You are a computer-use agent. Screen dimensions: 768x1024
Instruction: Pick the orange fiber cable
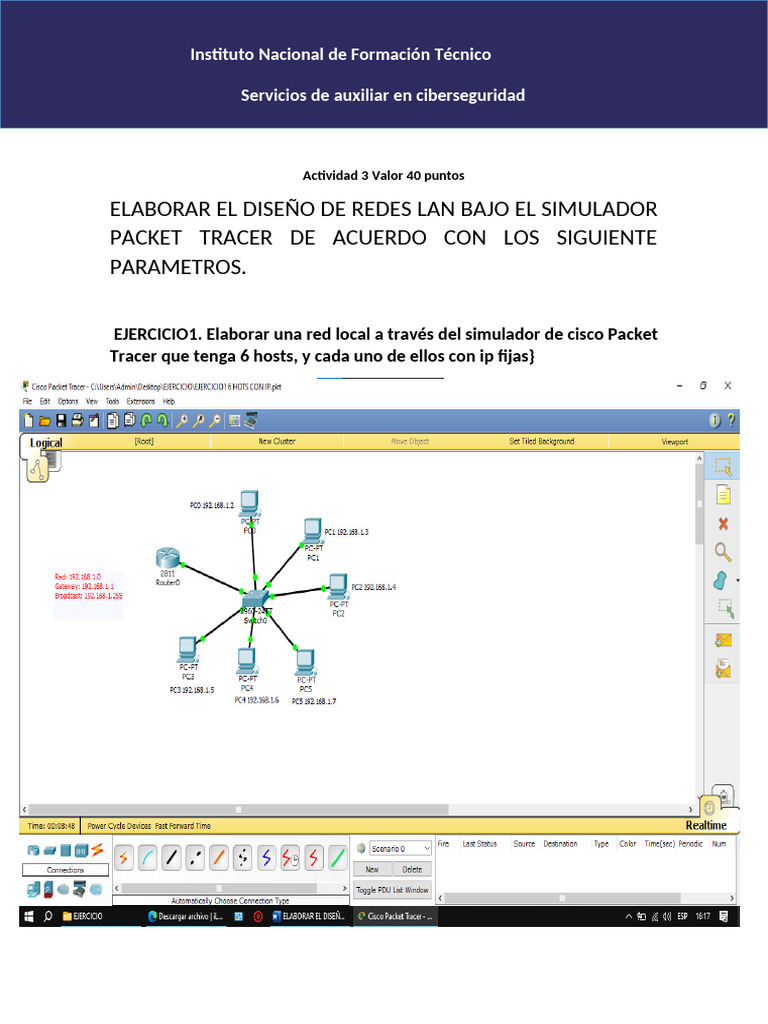click(x=219, y=857)
